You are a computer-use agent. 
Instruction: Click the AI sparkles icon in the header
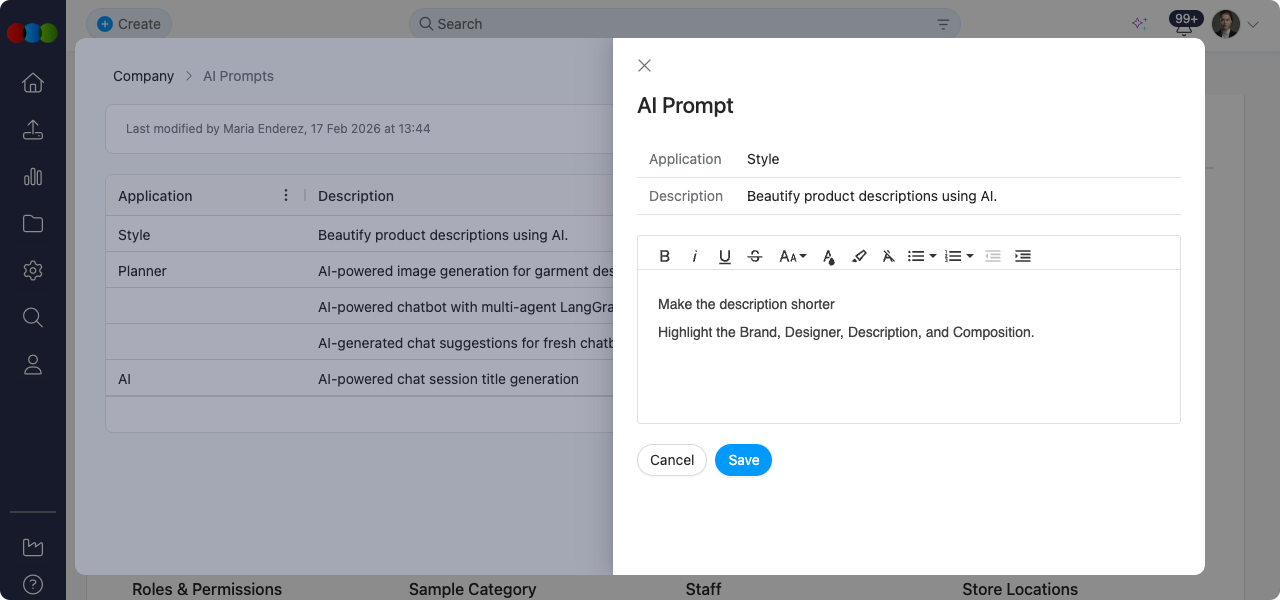1139,23
